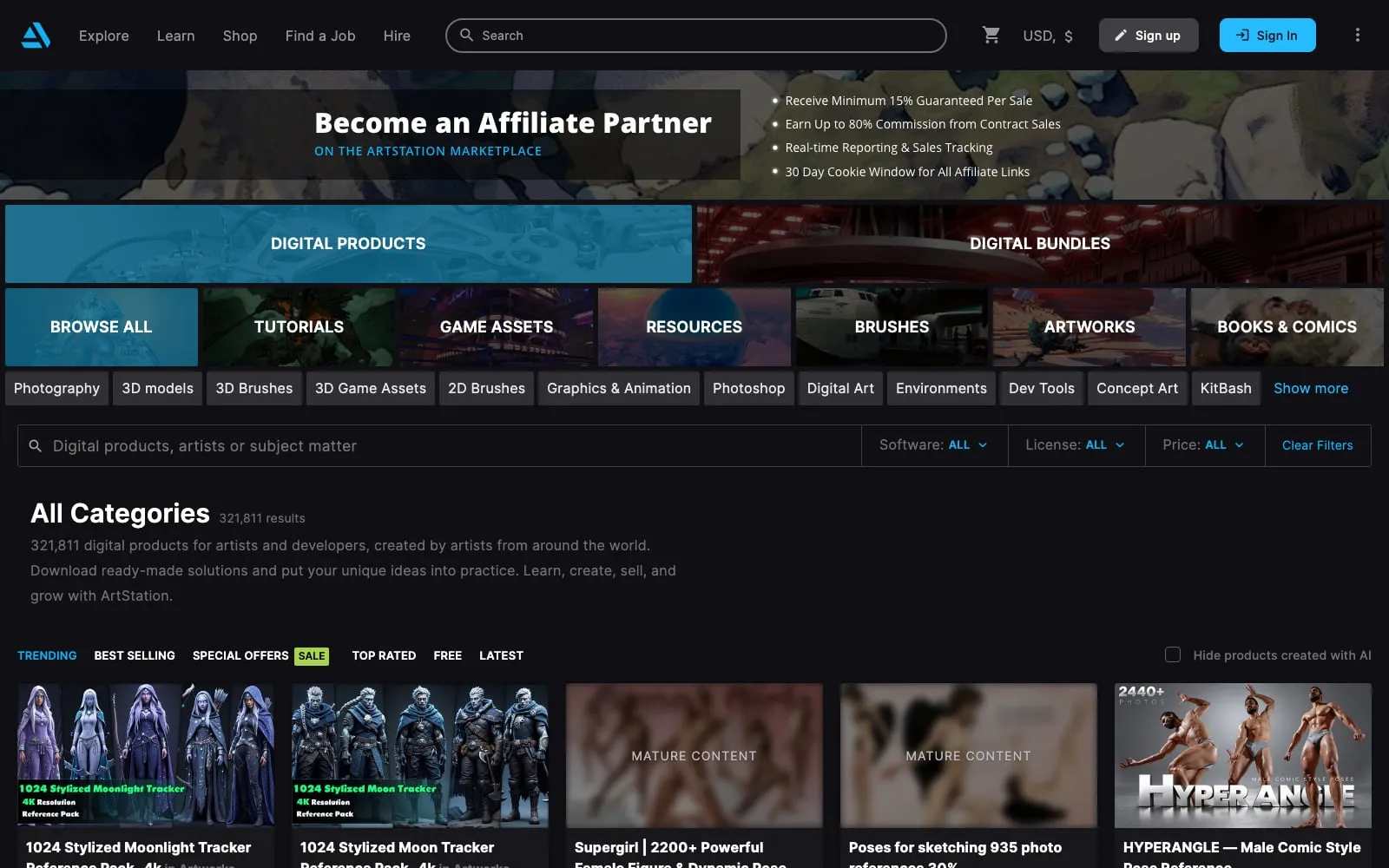Open Find a Job page
This screenshot has width=1389, height=868.
coord(320,36)
